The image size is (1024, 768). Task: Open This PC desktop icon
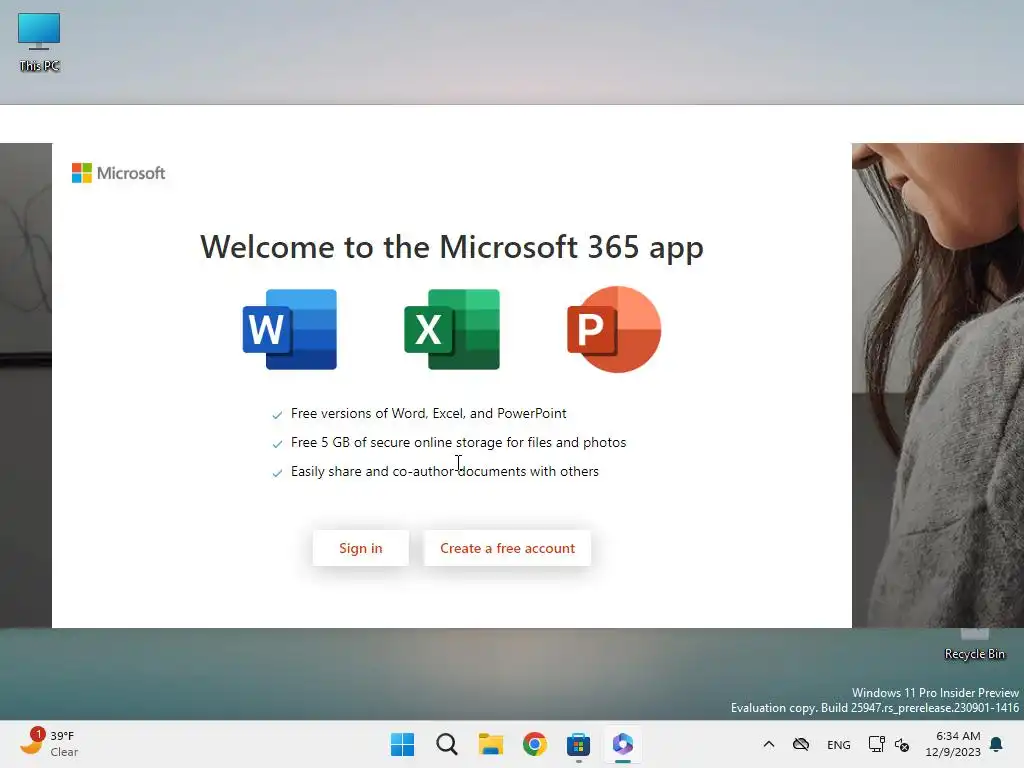click(39, 42)
